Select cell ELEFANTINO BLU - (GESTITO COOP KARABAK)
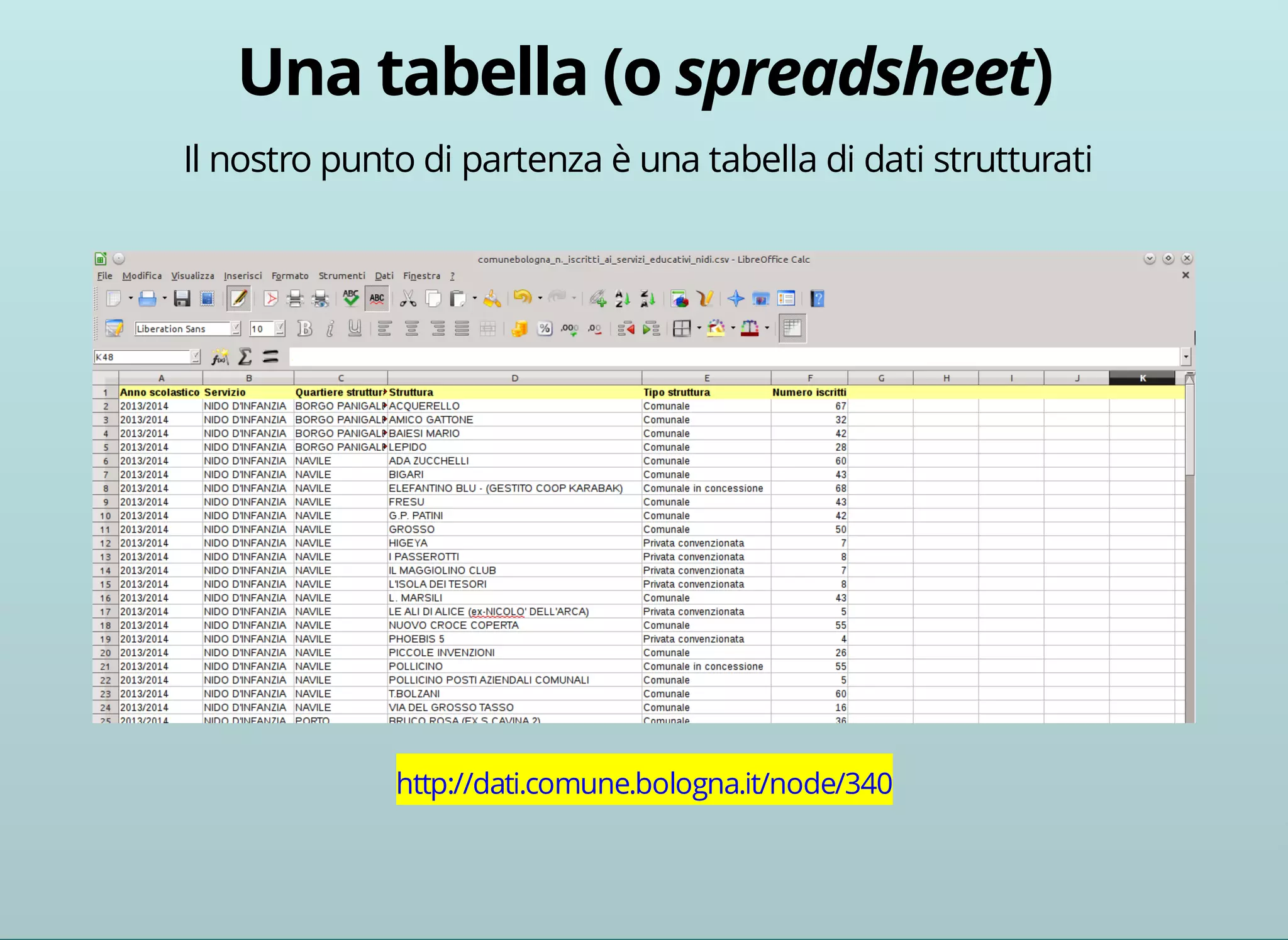 tap(514, 489)
